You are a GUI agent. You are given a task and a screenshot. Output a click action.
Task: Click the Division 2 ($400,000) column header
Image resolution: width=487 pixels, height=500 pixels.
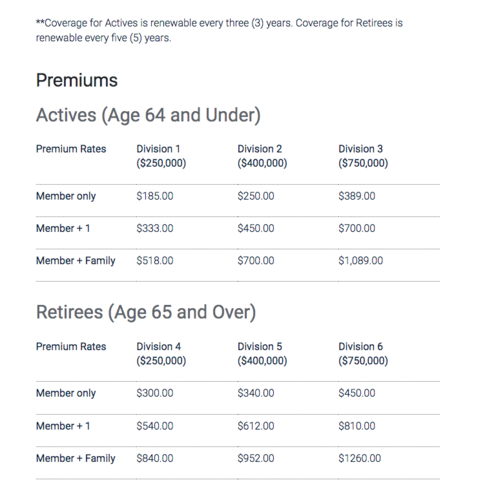(x=262, y=156)
